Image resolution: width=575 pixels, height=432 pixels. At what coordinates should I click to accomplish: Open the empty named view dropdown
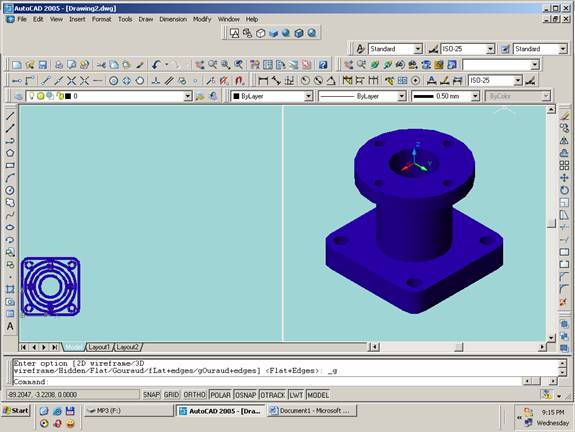535,65
